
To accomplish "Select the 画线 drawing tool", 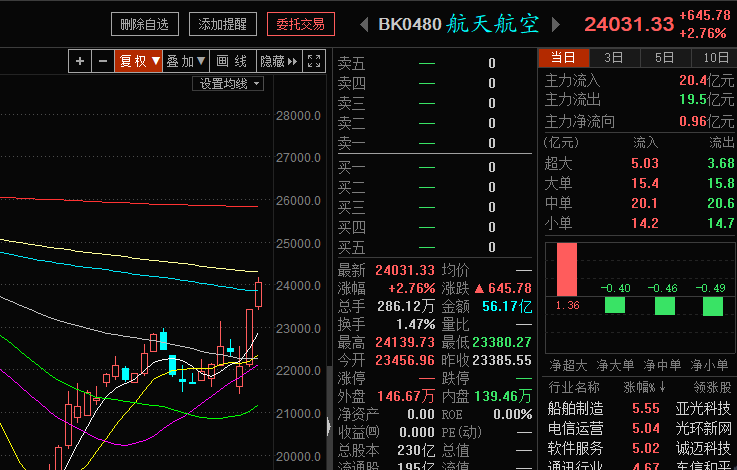I will (233, 61).
